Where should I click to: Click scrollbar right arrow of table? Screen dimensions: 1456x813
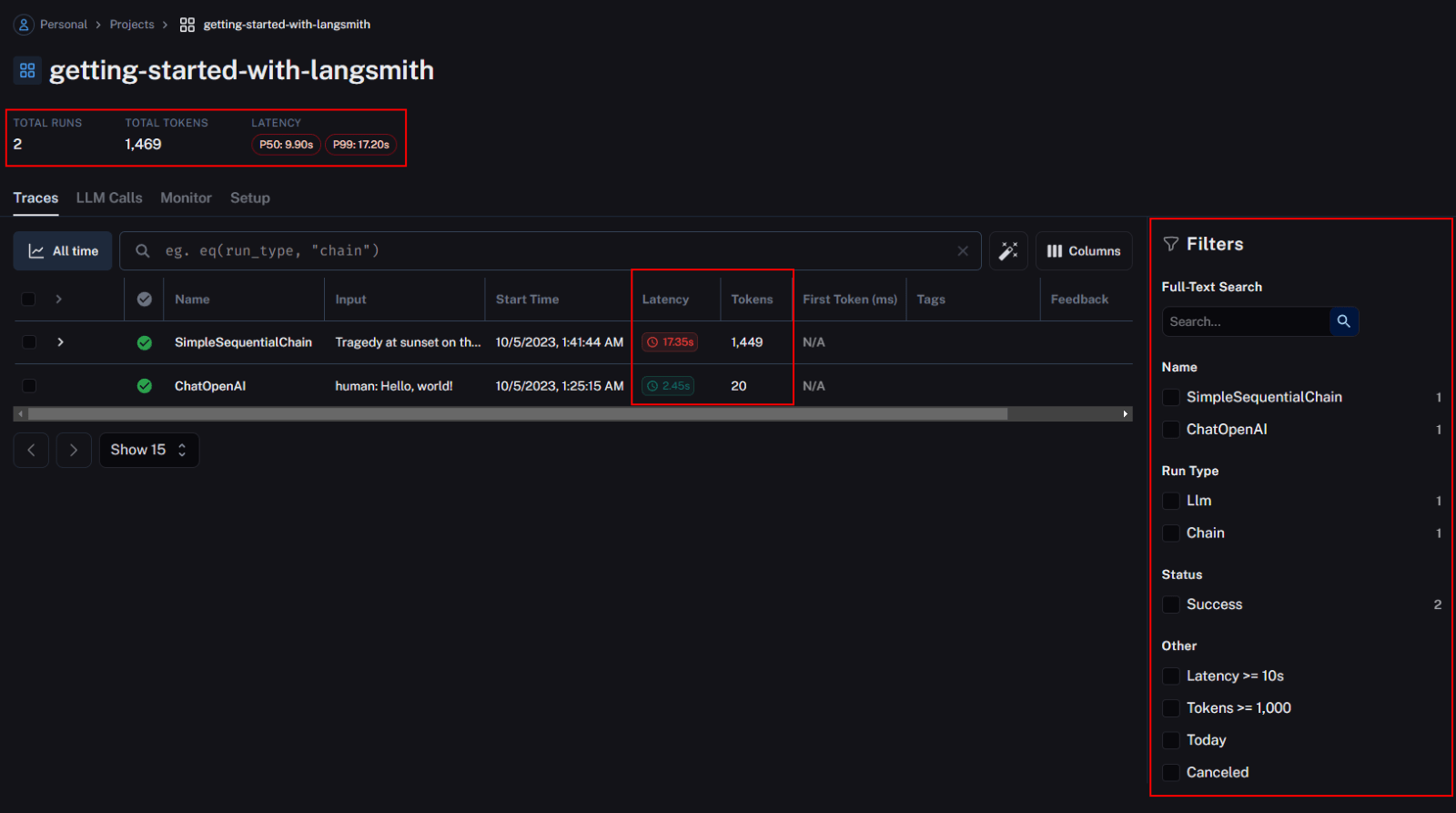1126,414
